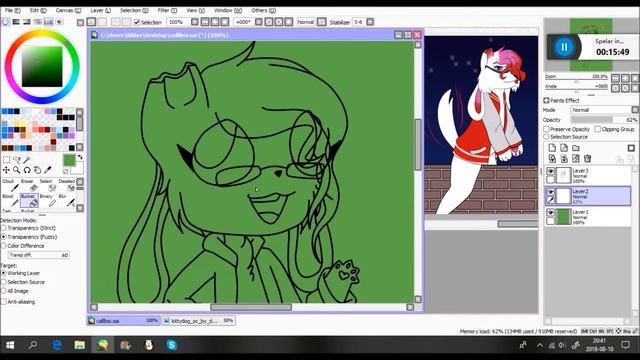Image resolution: width=640 pixels, height=360 pixels.
Task: Select Layer 1 in layers list
Action: pyautogui.click(x=588, y=216)
